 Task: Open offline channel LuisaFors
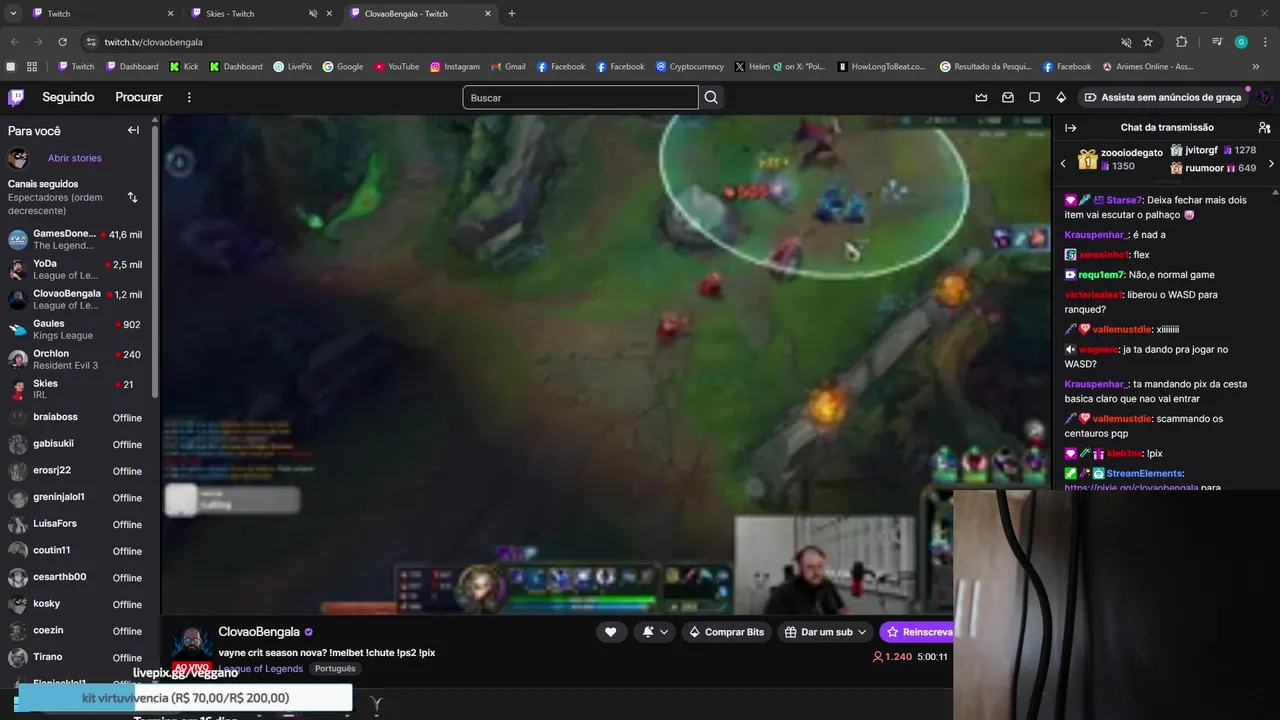pos(76,524)
